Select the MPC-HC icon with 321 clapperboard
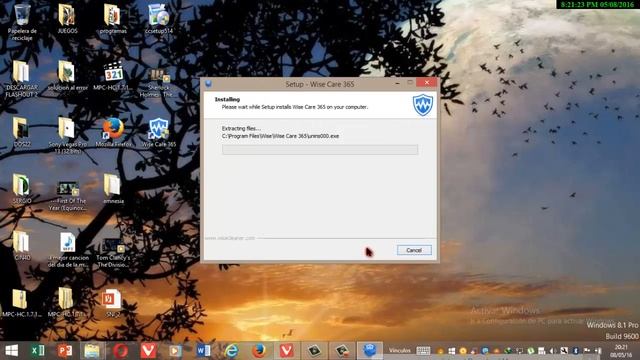Viewport: 640px width, 360px height. (x=113, y=76)
